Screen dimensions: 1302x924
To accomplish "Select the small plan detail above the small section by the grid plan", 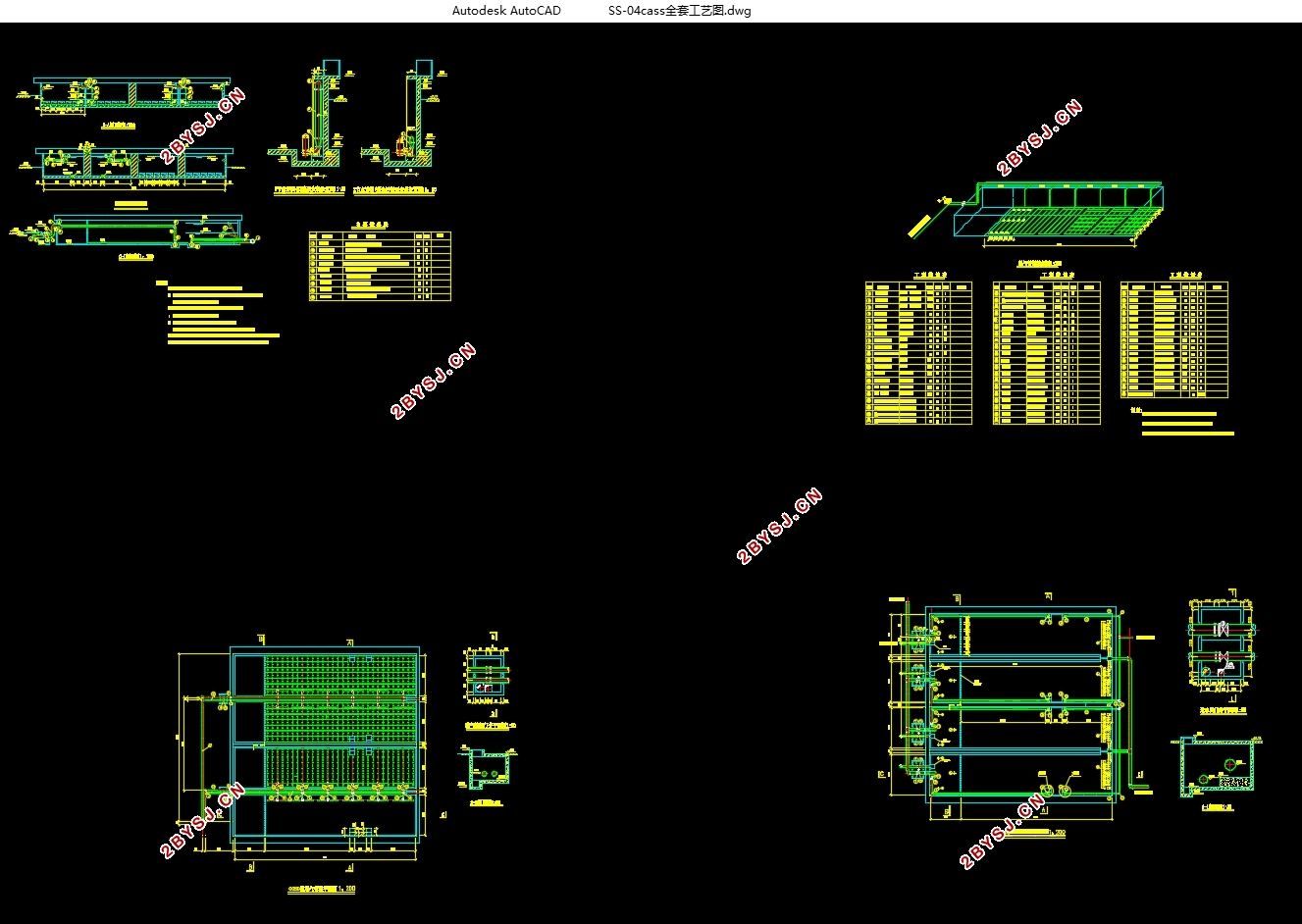I will click(x=488, y=676).
